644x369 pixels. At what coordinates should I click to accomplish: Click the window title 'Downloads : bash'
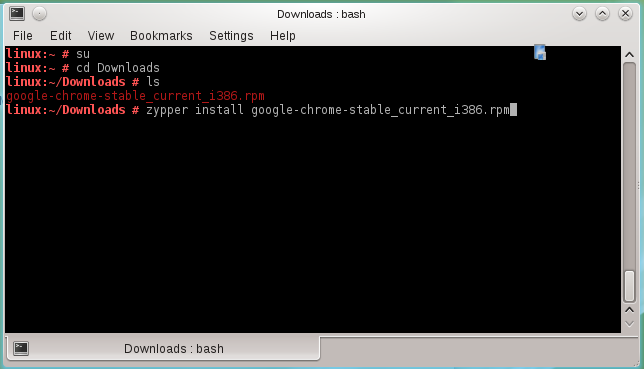pos(321,14)
